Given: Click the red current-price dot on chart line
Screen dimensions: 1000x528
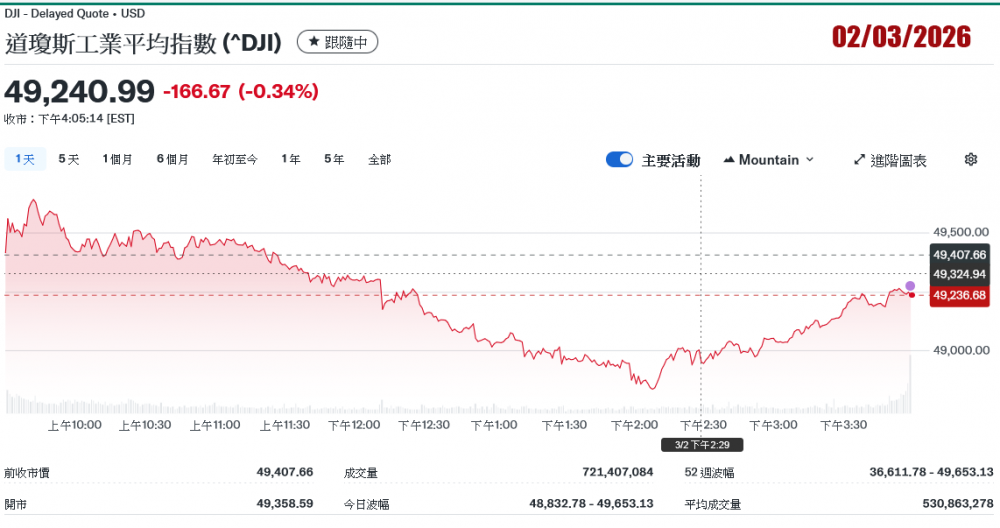Looking at the screenshot, I should pos(911,295).
